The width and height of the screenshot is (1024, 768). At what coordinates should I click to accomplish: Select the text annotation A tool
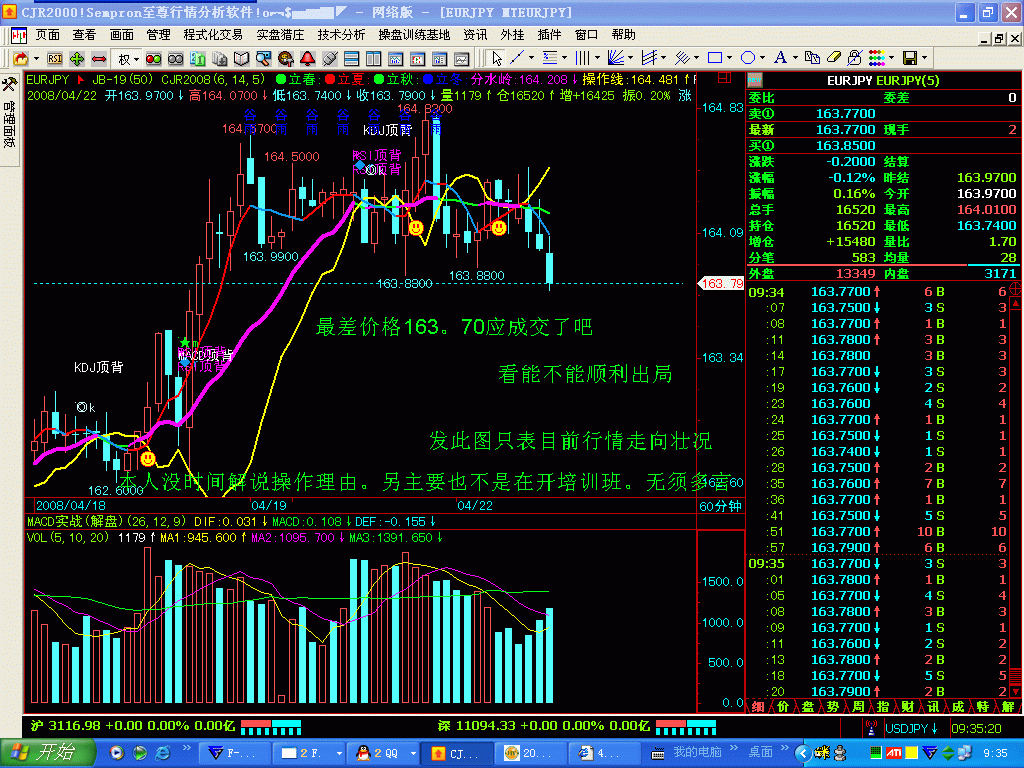point(780,58)
